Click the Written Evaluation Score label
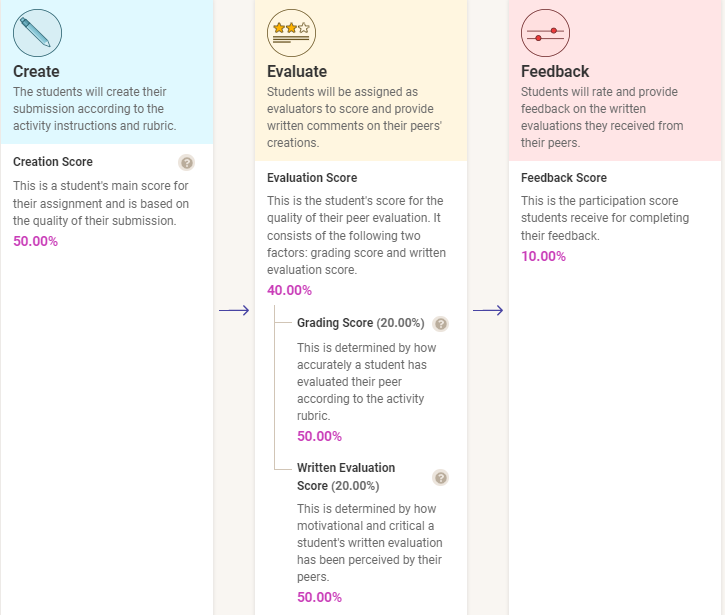 pos(345,477)
